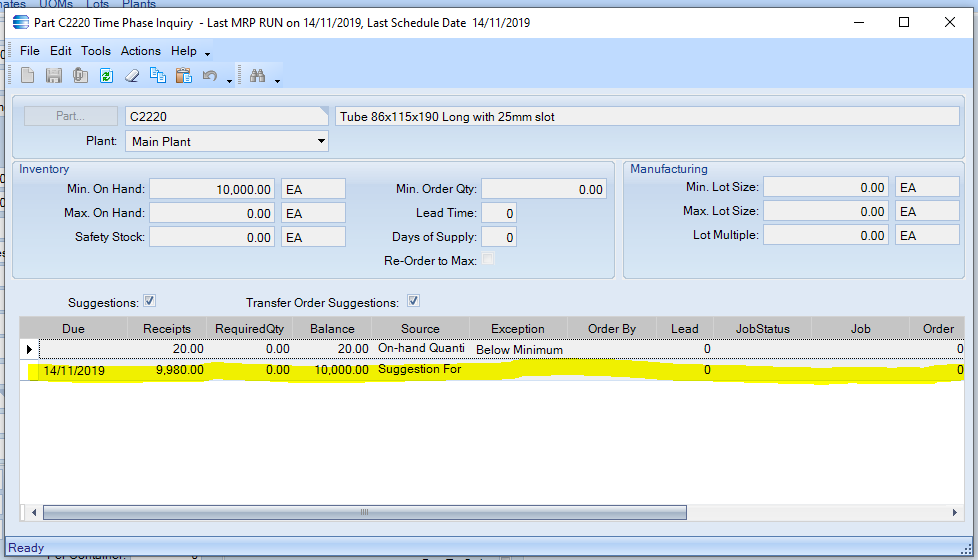Click the 9,980.00 receipts cell
978x560 pixels.
pyautogui.click(x=167, y=370)
